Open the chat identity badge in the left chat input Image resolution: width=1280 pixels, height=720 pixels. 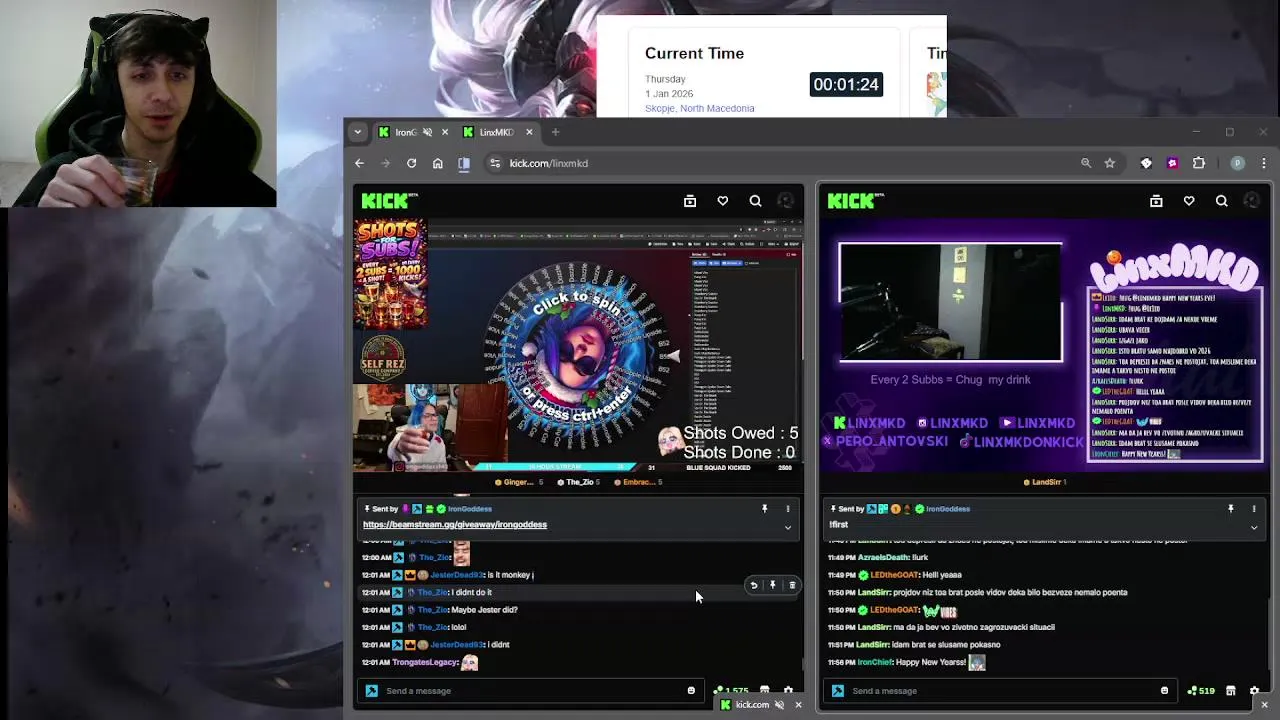coord(372,691)
